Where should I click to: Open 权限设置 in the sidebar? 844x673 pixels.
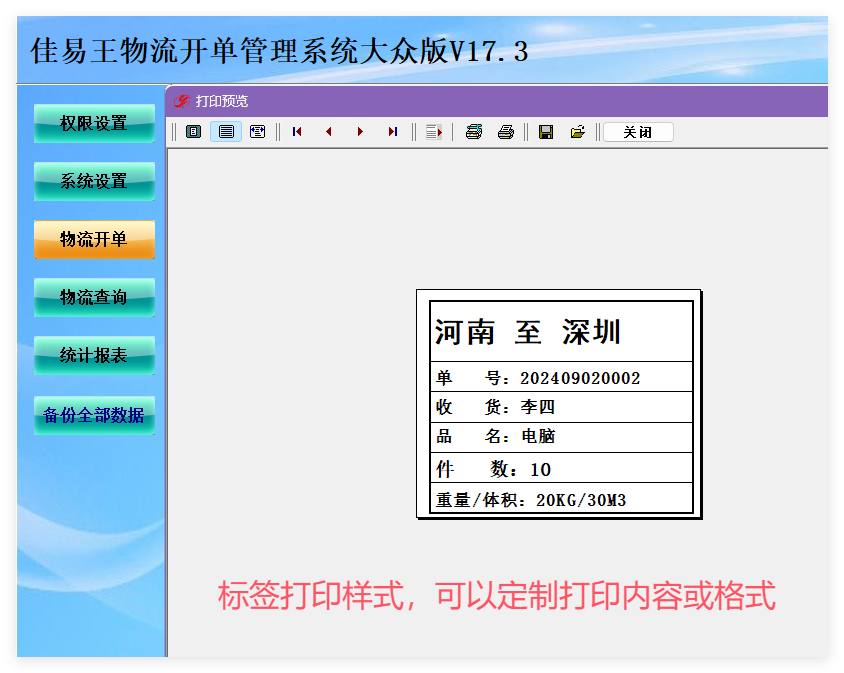click(94, 123)
